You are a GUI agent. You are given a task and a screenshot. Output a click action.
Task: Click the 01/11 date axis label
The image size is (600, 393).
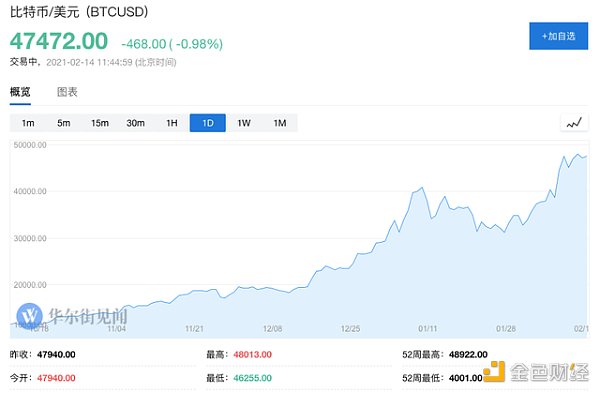point(428,329)
